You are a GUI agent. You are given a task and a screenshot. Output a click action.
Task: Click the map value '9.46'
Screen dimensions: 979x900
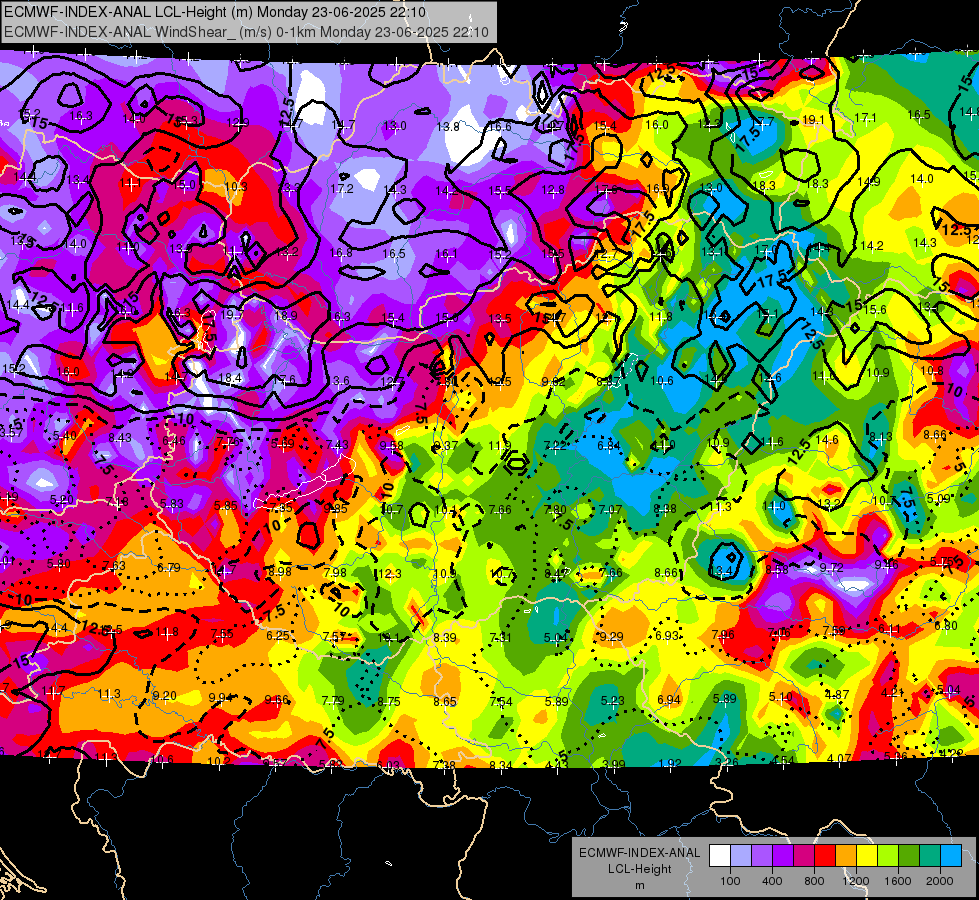(887, 565)
